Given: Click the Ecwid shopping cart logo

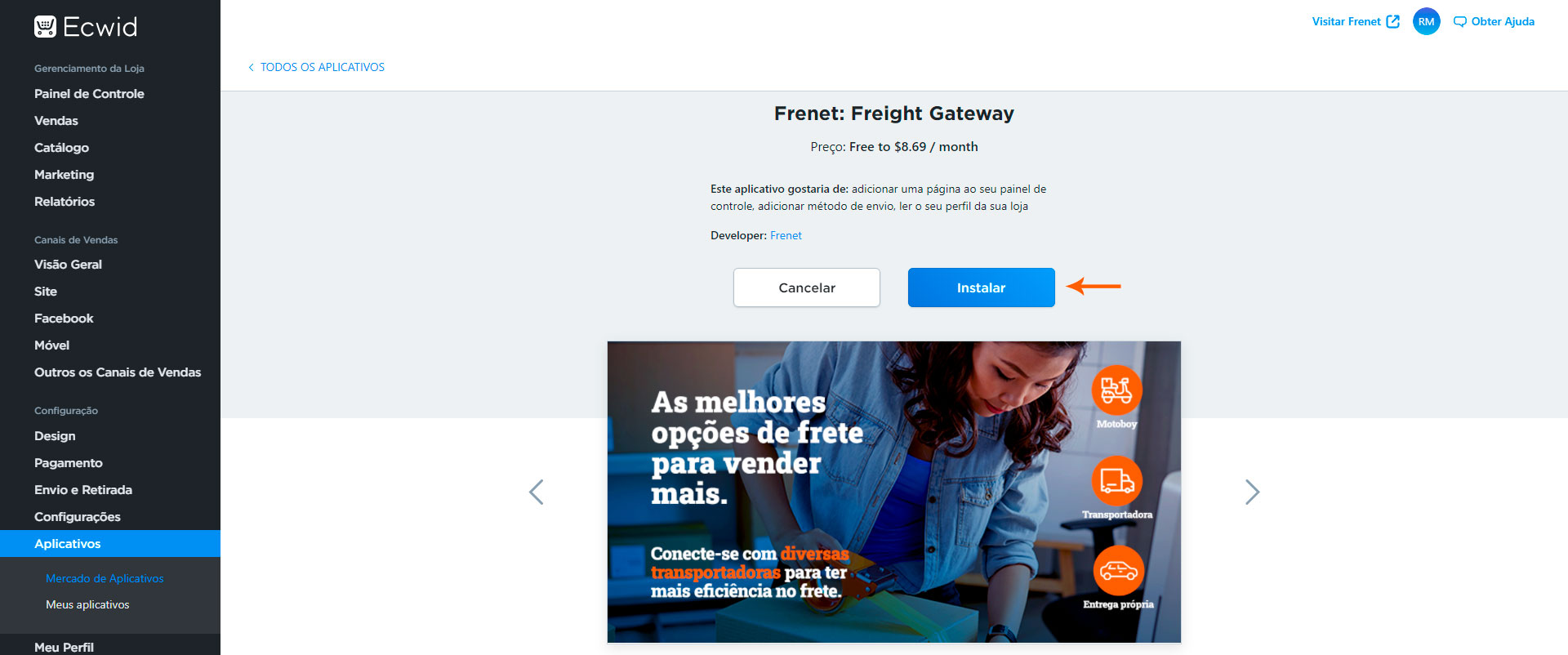Looking at the screenshot, I should pyautogui.click(x=45, y=27).
